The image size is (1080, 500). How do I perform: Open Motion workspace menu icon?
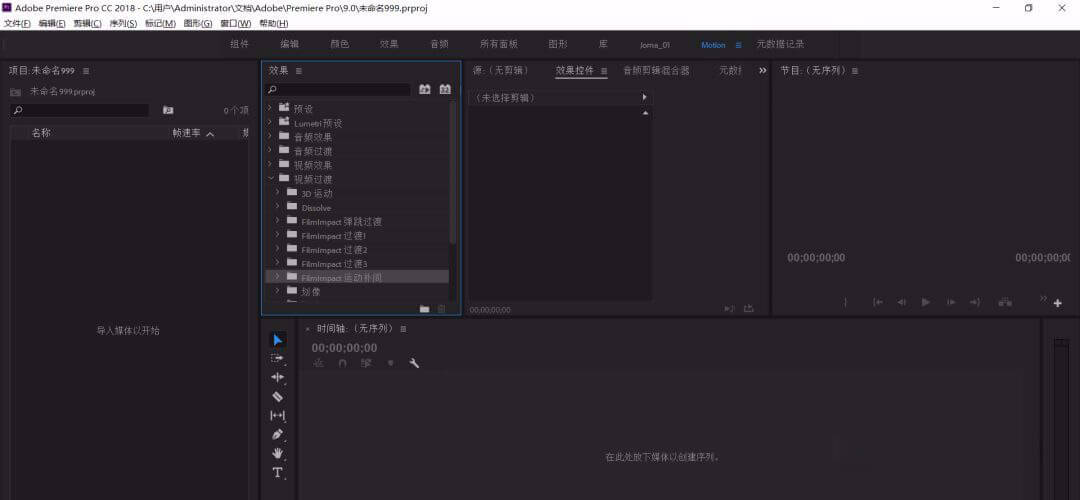(738, 45)
